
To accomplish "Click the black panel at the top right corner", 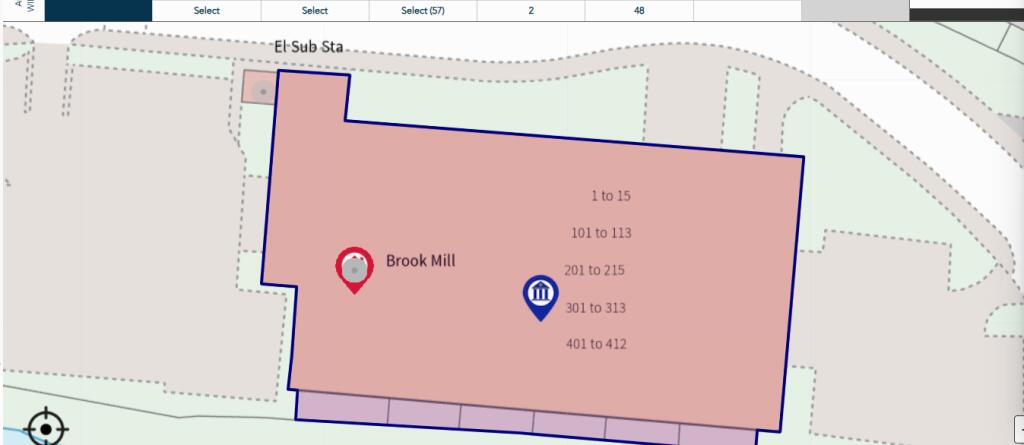I will click(965, 10).
